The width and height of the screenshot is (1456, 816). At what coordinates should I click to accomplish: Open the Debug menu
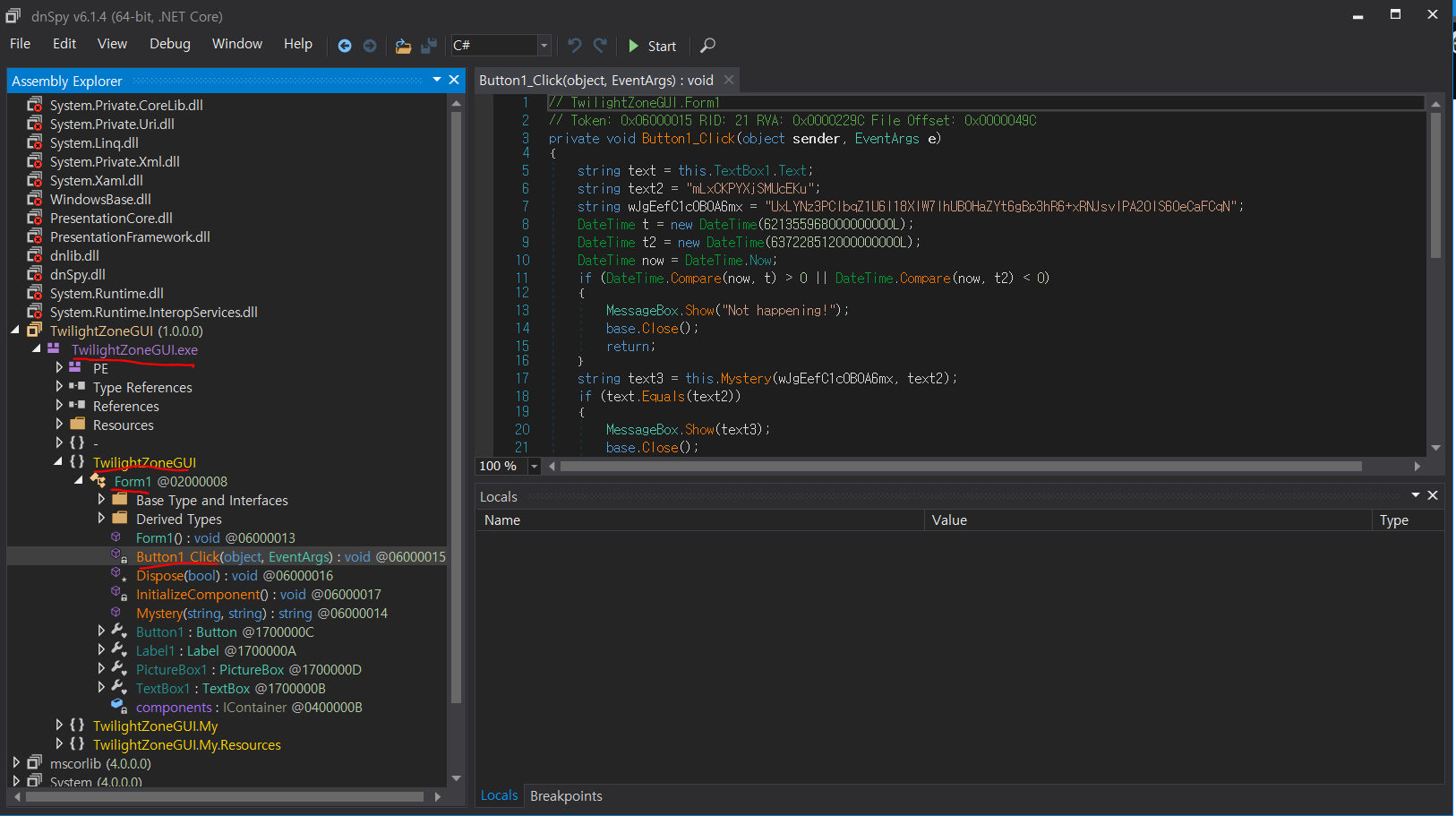click(169, 44)
